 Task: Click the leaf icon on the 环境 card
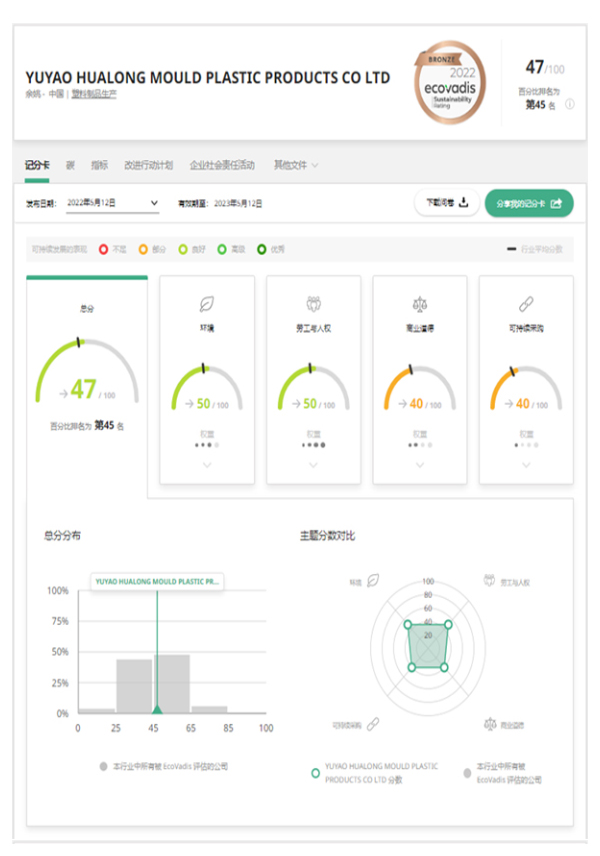tap(206, 304)
